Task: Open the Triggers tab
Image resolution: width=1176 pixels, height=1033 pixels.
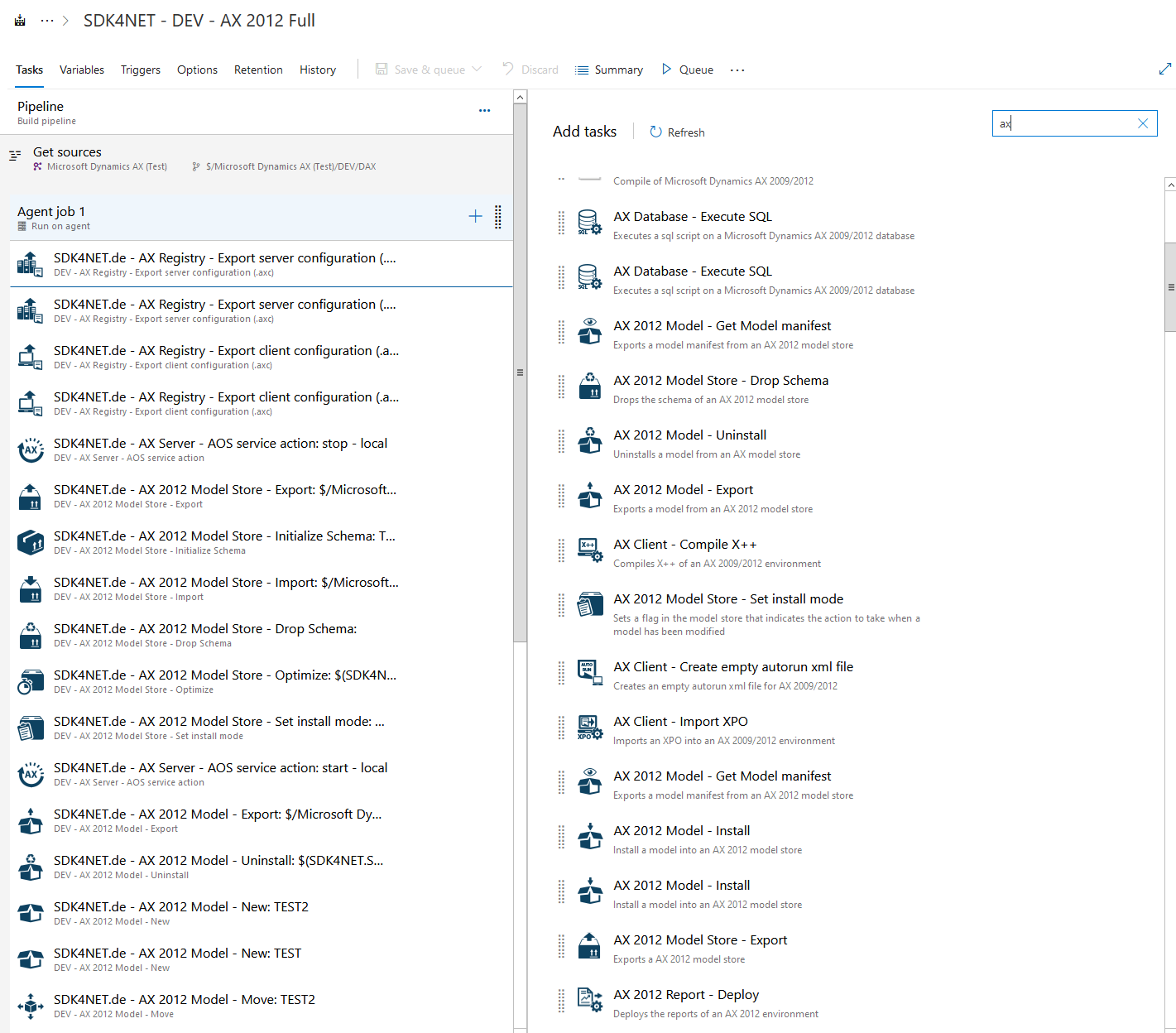Action: 141,70
